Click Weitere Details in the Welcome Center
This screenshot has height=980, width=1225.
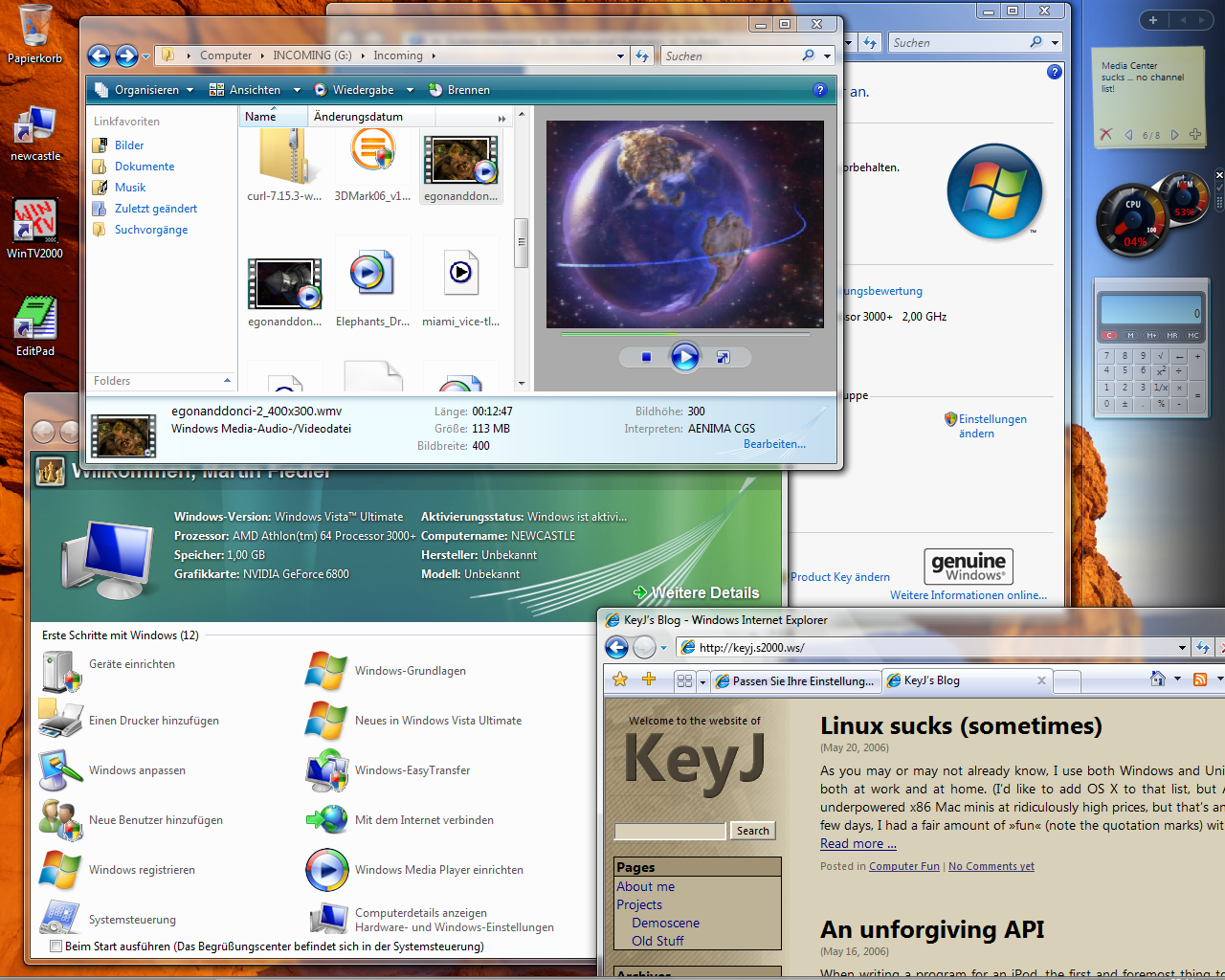tap(697, 593)
